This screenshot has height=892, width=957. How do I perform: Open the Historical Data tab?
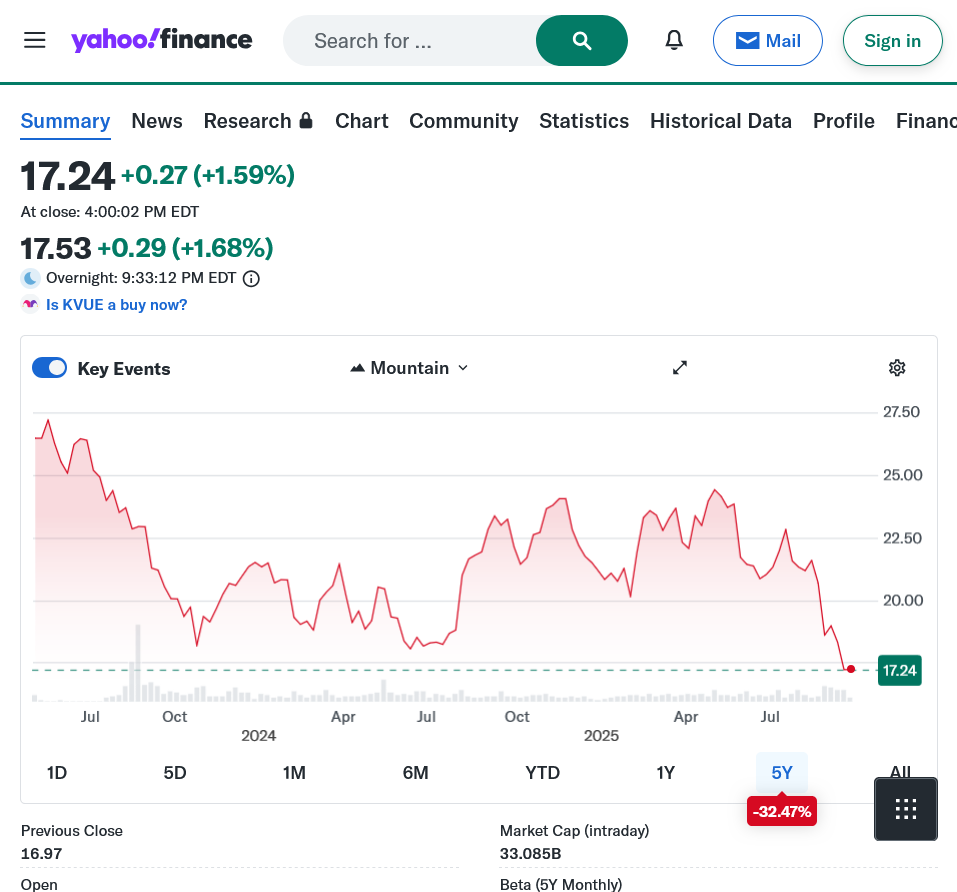pyautogui.click(x=720, y=121)
